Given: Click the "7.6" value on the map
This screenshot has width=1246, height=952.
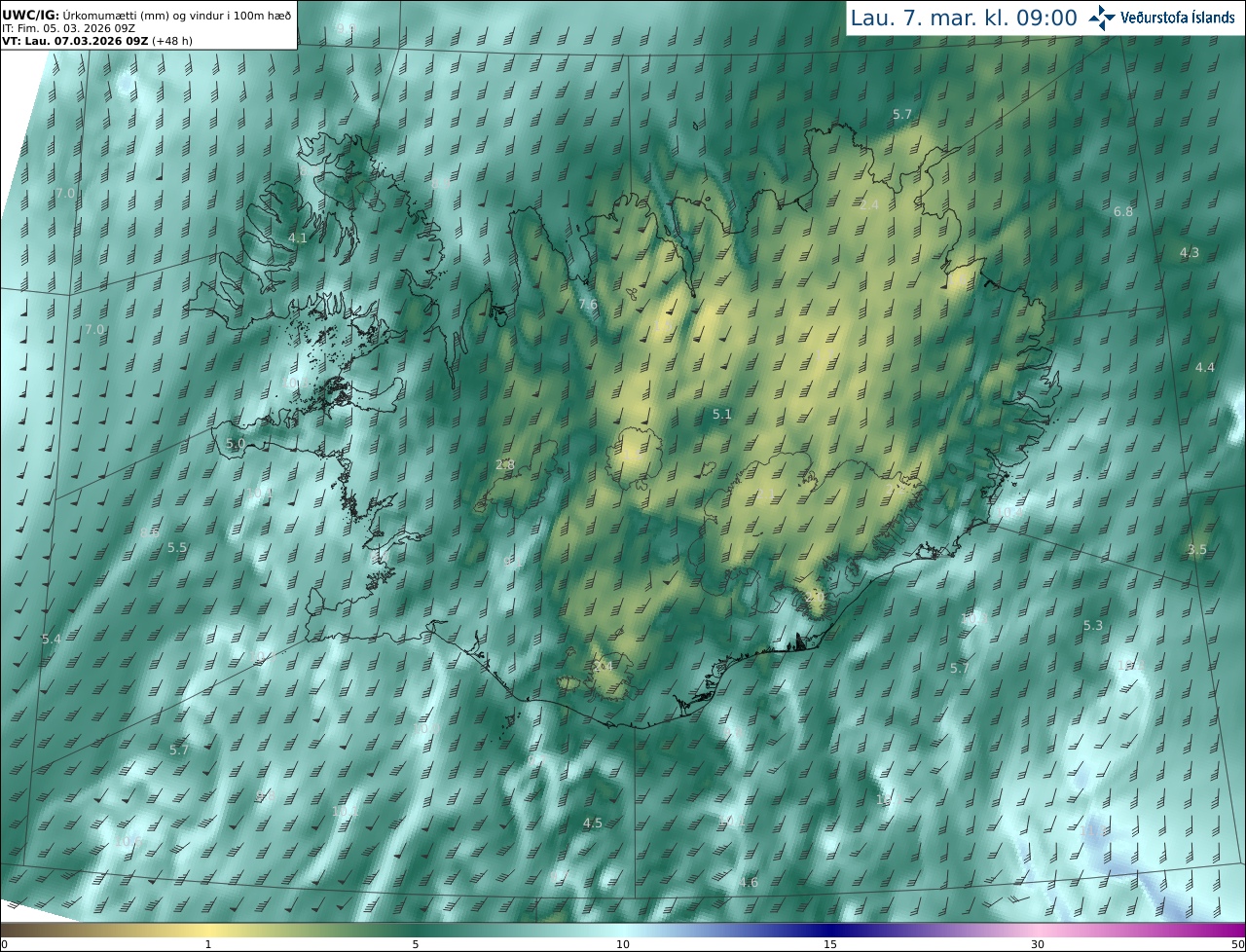Looking at the screenshot, I should pos(588,305).
